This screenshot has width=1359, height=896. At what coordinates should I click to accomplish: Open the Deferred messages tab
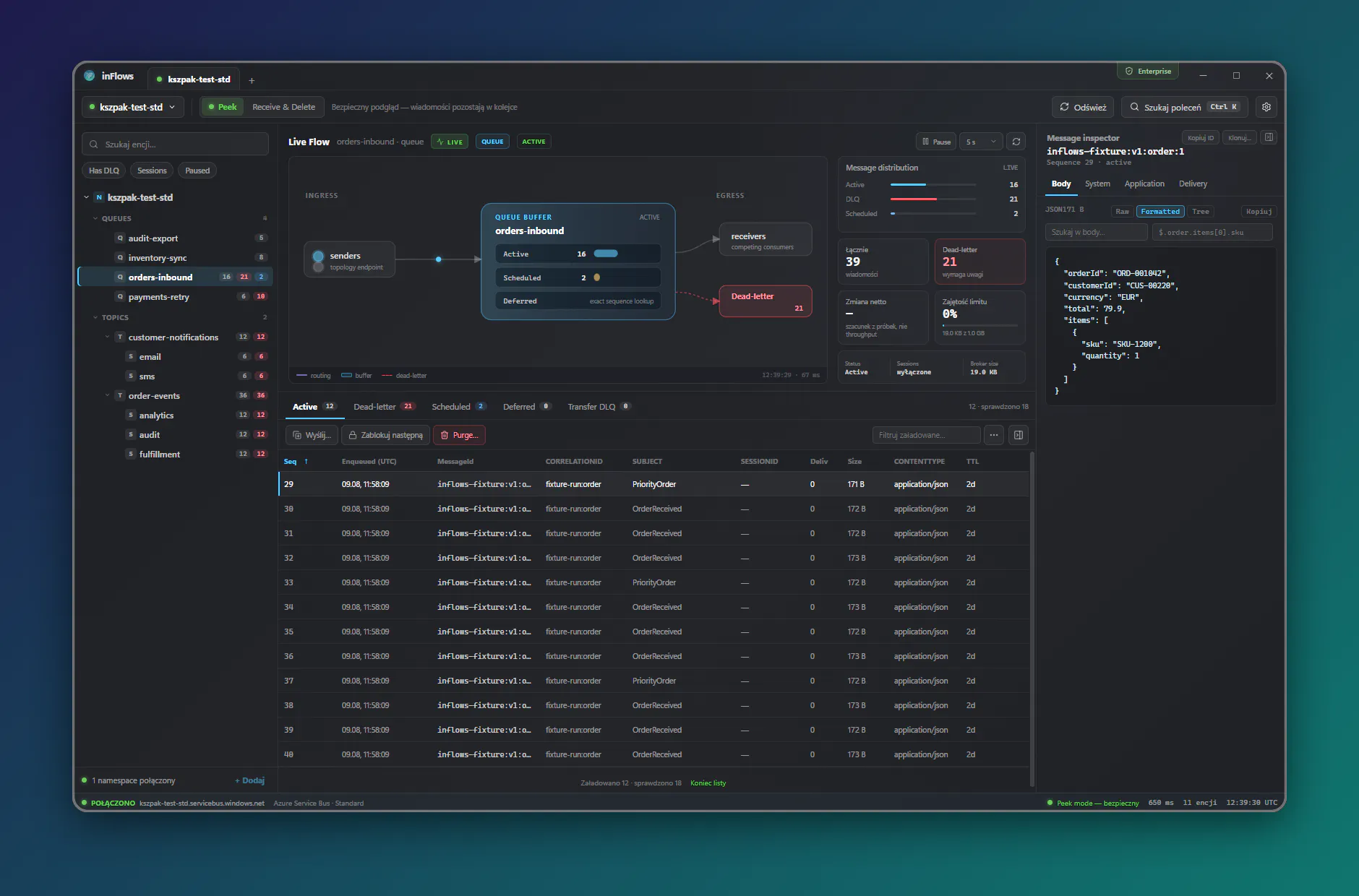[527, 407]
